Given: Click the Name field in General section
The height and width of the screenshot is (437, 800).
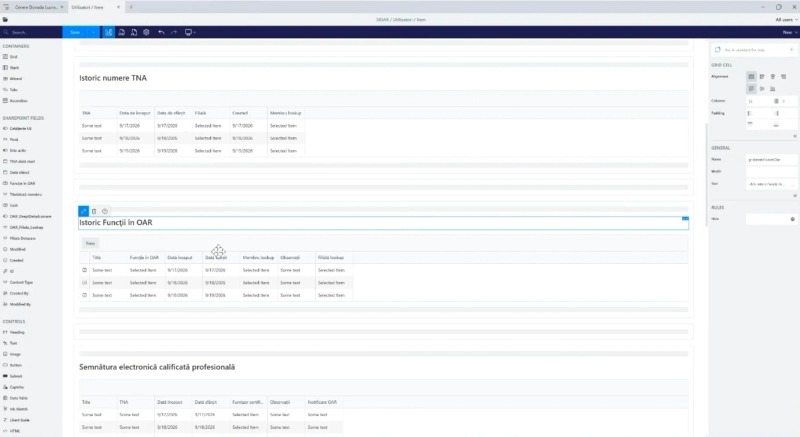Looking at the screenshot, I should pyautogui.click(x=771, y=160).
